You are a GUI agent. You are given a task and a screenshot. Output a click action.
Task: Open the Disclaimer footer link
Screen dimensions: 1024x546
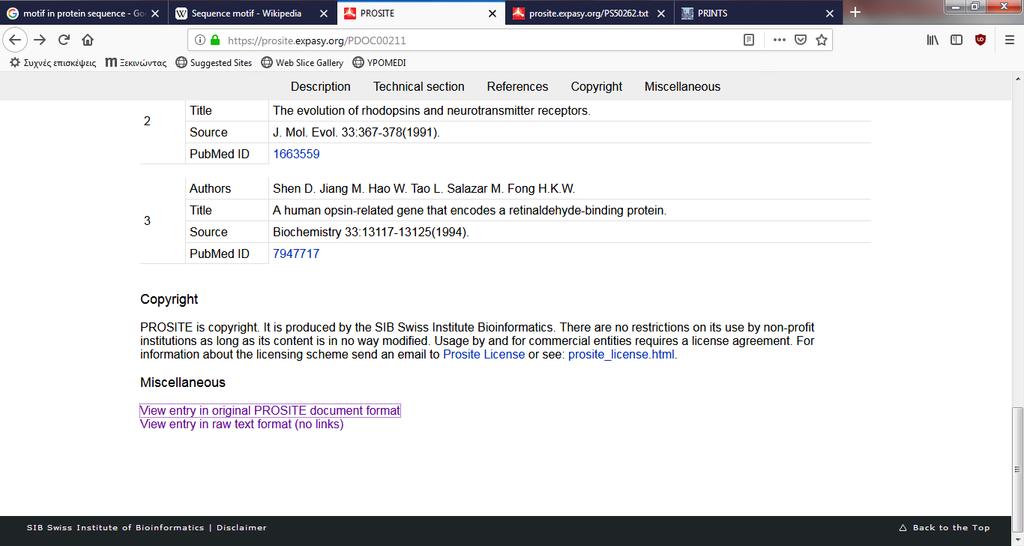242,528
